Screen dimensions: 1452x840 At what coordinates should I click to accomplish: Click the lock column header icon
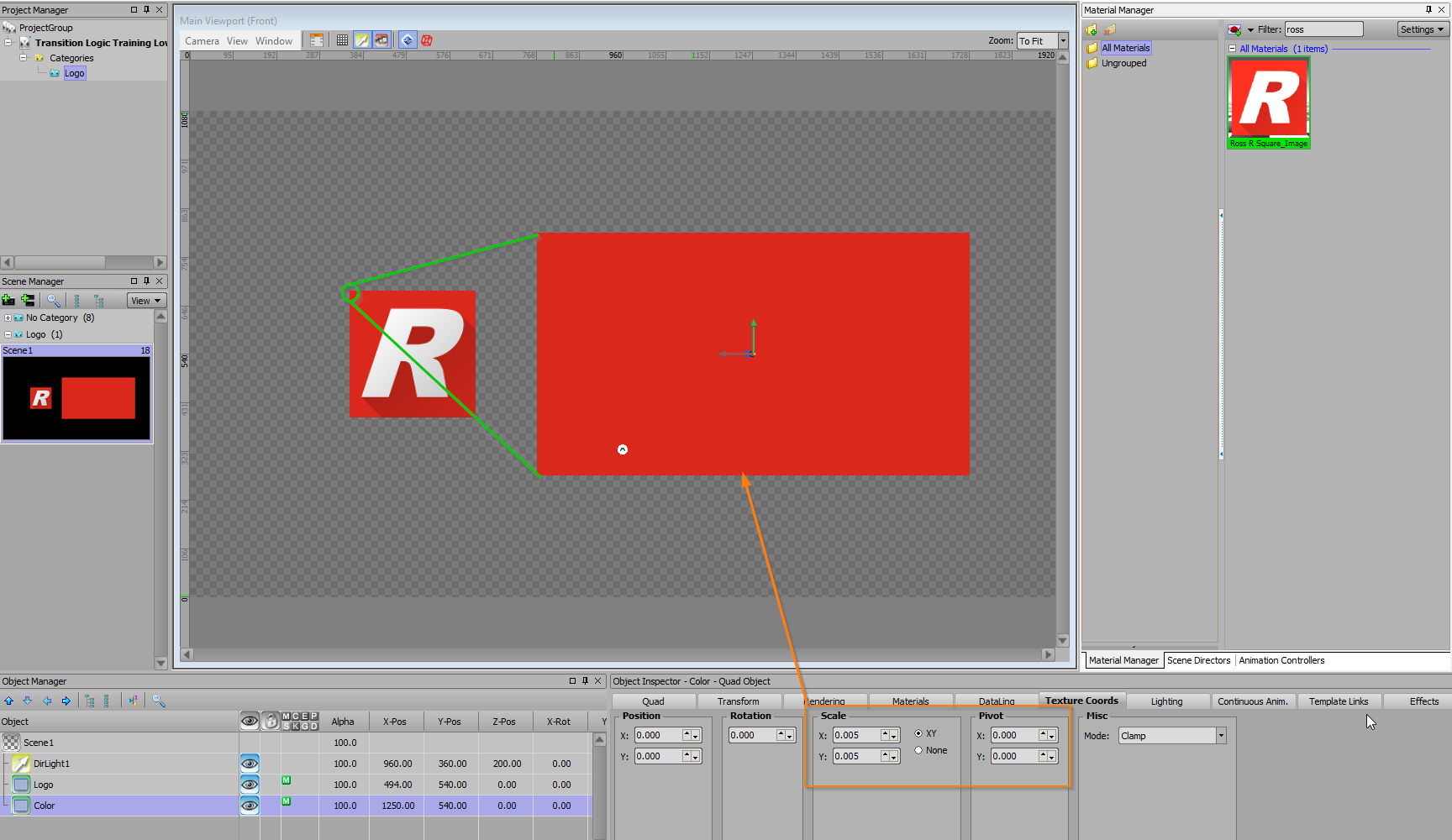coord(271,721)
